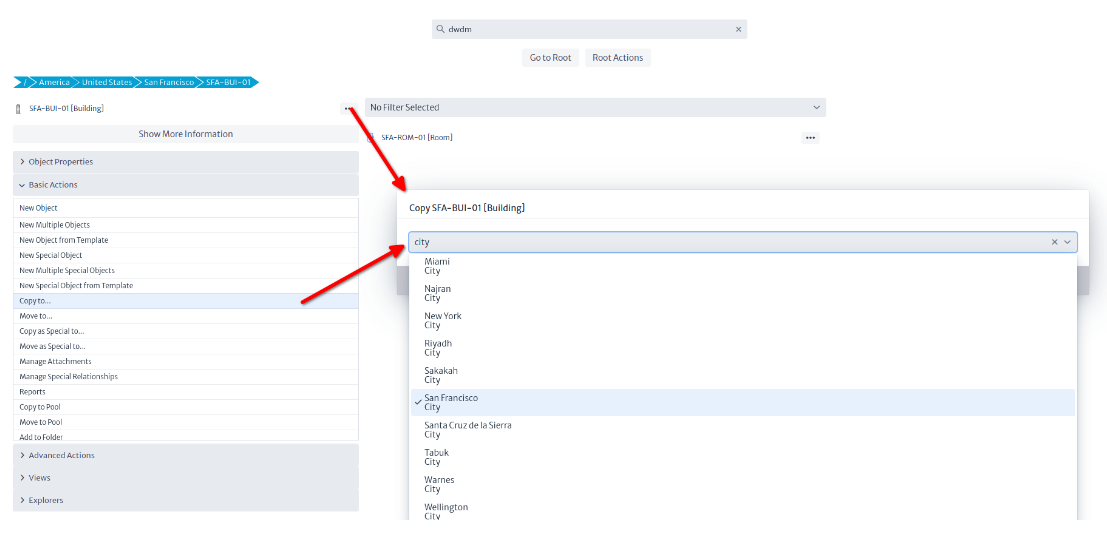1107x544 pixels.
Task: Clear the city selection in copy dialog
Action: coord(1054,242)
